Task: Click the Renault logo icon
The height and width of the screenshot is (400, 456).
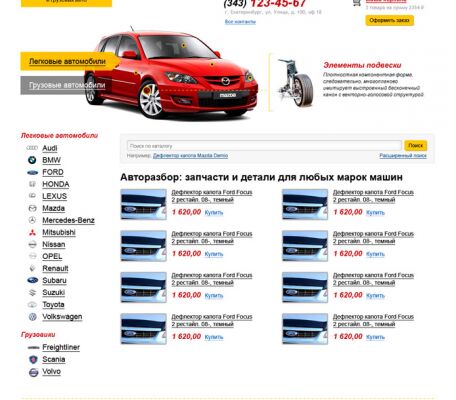Action: point(32,268)
